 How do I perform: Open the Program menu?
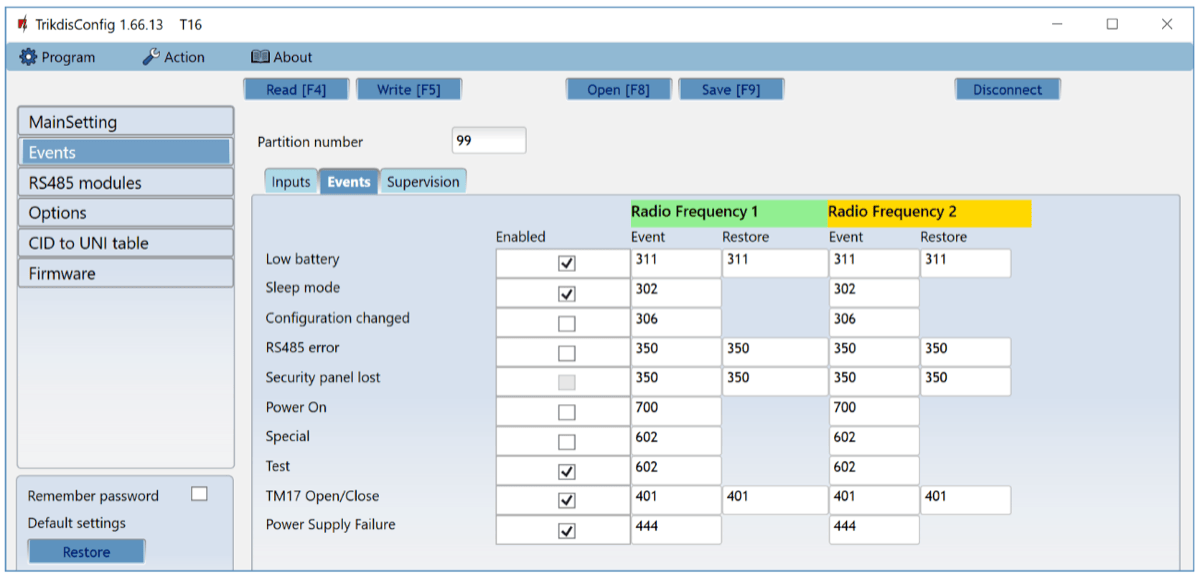[58, 57]
